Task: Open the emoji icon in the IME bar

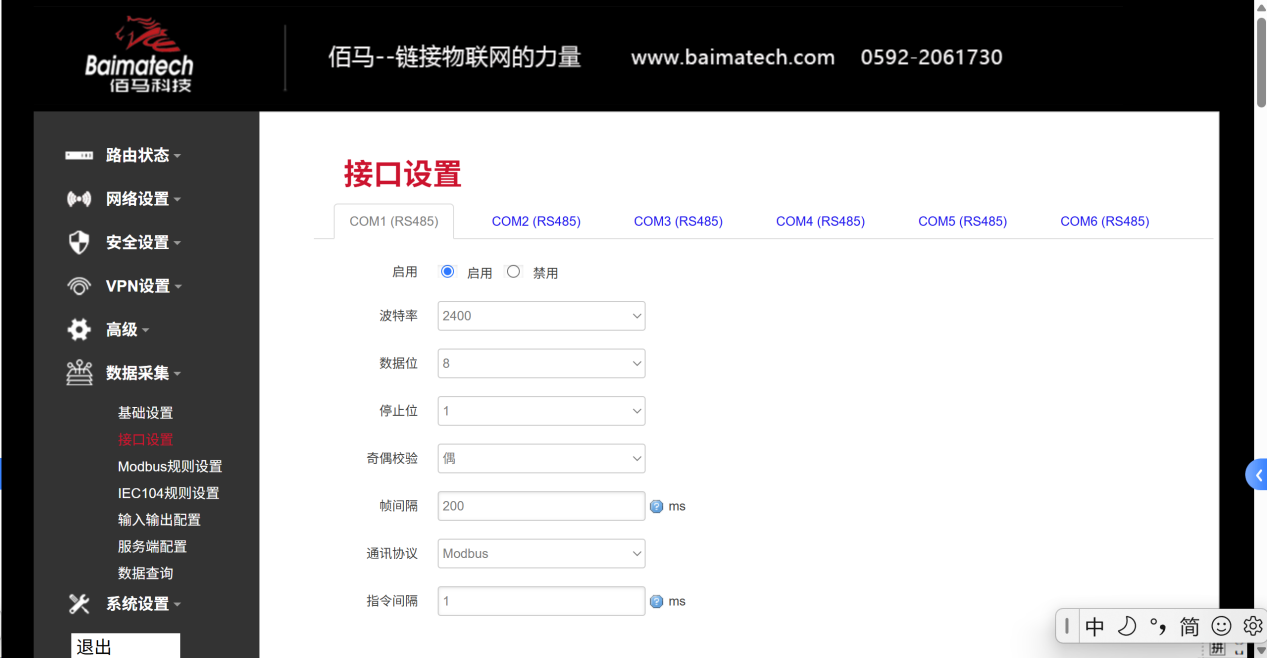Action: (x=1221, y=625)
